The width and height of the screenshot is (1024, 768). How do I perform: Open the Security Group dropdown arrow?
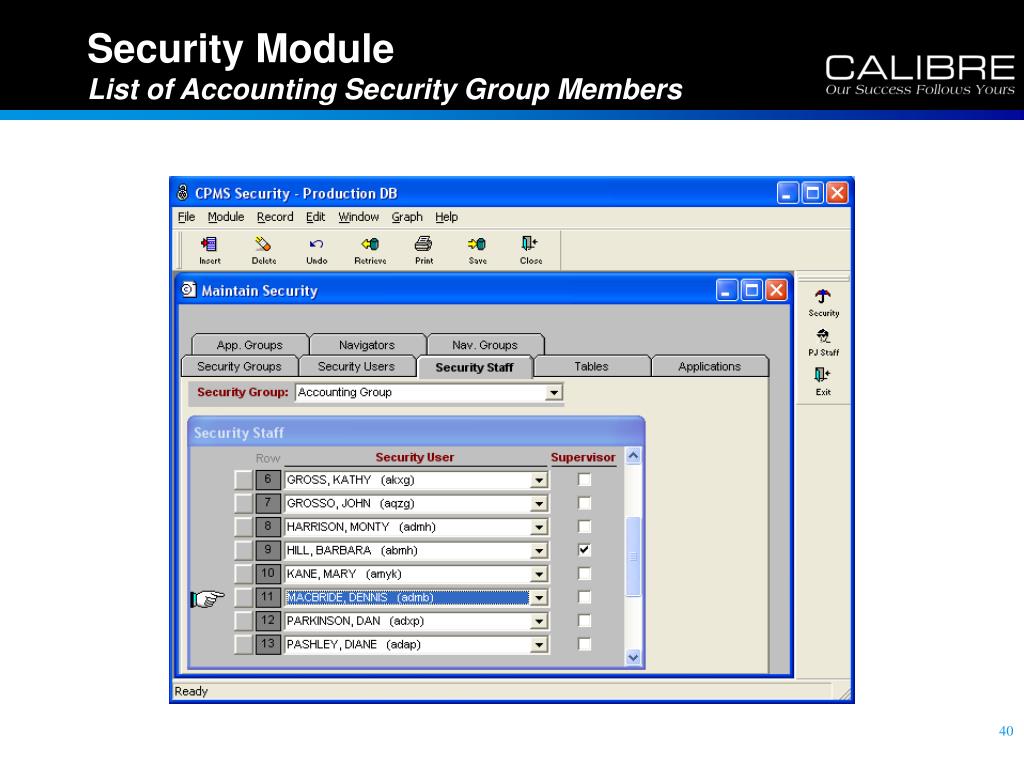point(554,392)
